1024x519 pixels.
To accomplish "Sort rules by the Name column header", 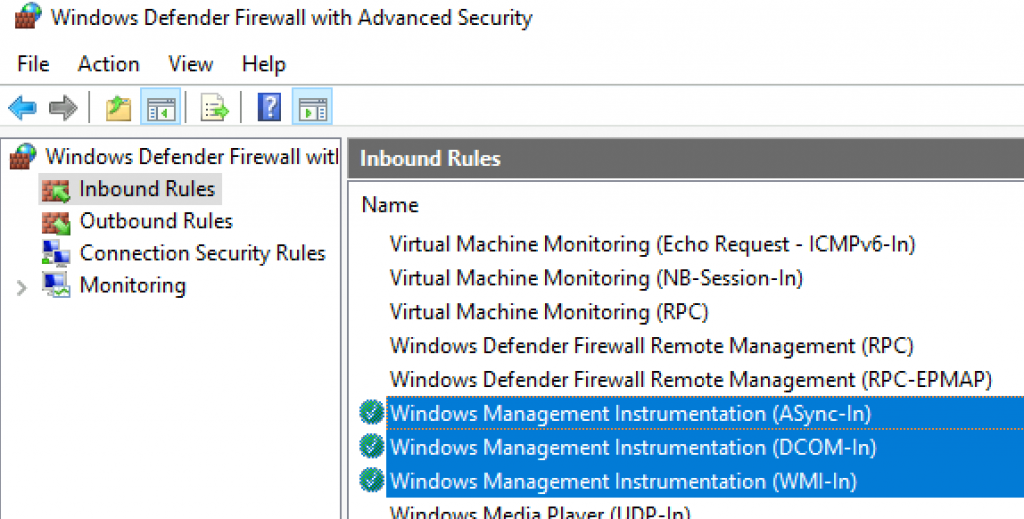I will (x=390, y=205).
